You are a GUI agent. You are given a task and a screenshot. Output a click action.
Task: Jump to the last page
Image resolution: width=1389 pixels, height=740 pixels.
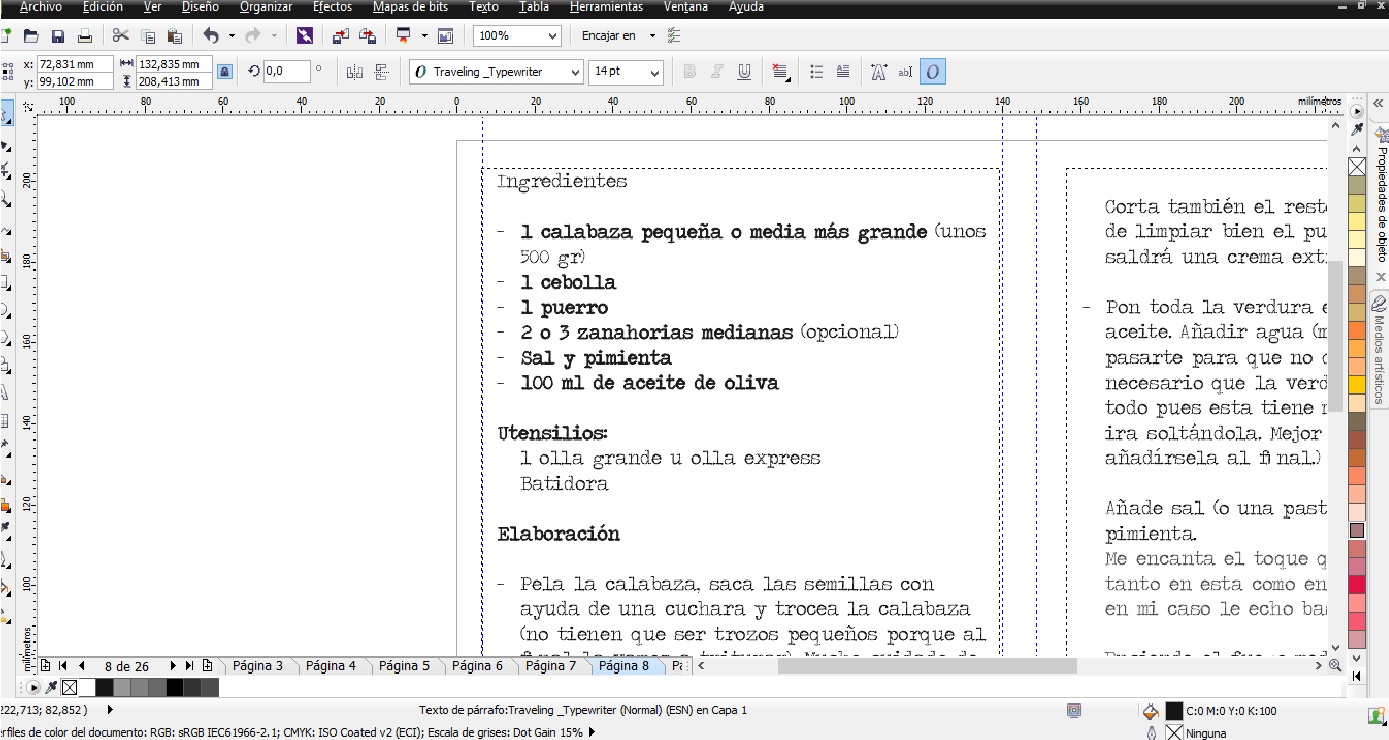(189, 665)
